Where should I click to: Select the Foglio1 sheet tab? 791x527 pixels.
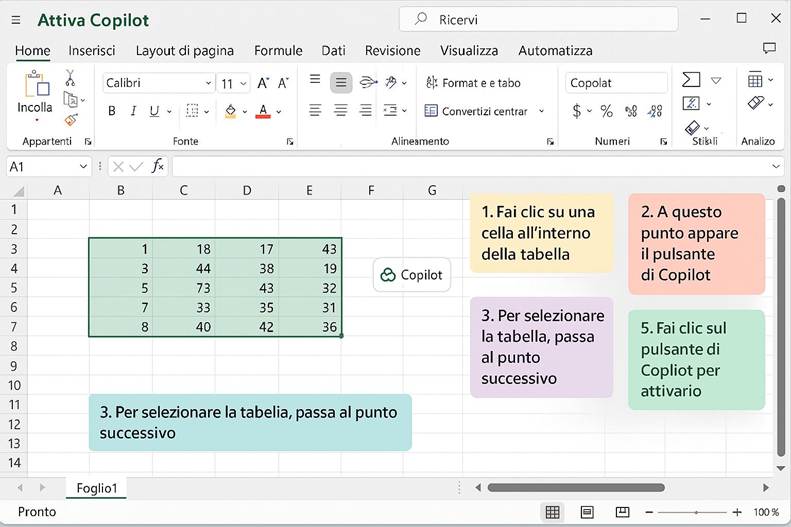96,488
